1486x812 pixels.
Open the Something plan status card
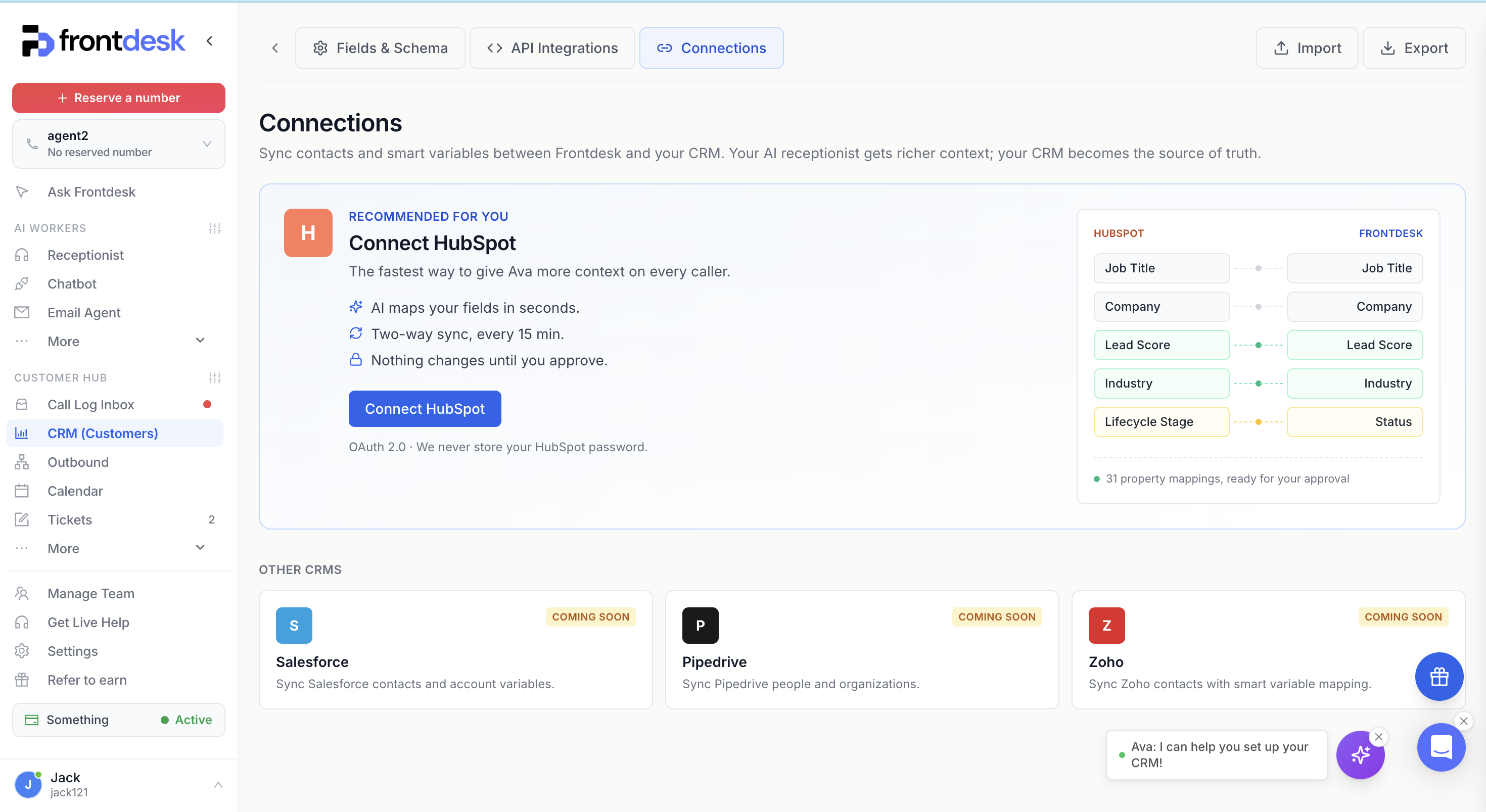119,720
